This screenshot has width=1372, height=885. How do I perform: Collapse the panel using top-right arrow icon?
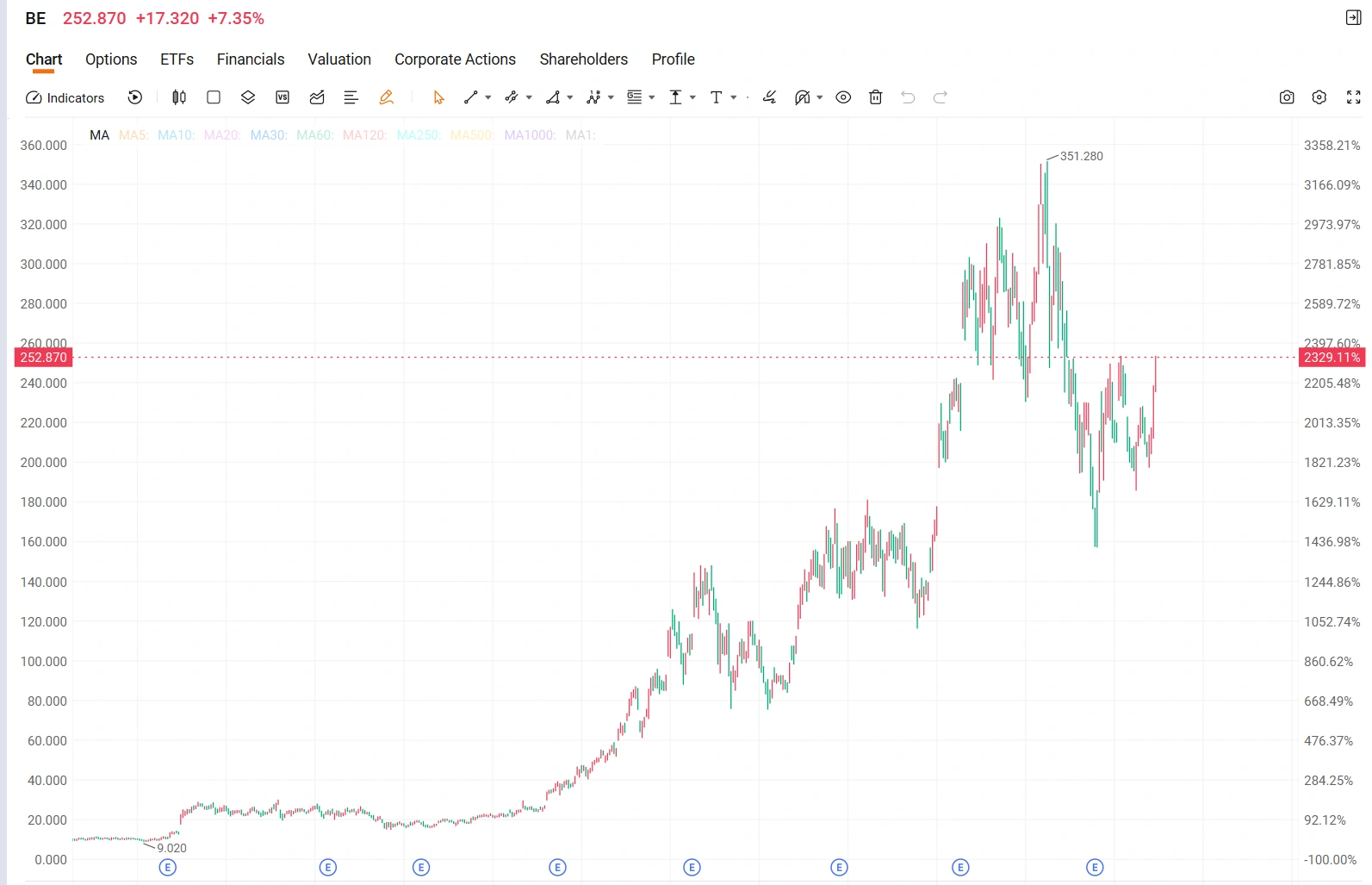pos(1354,18)
